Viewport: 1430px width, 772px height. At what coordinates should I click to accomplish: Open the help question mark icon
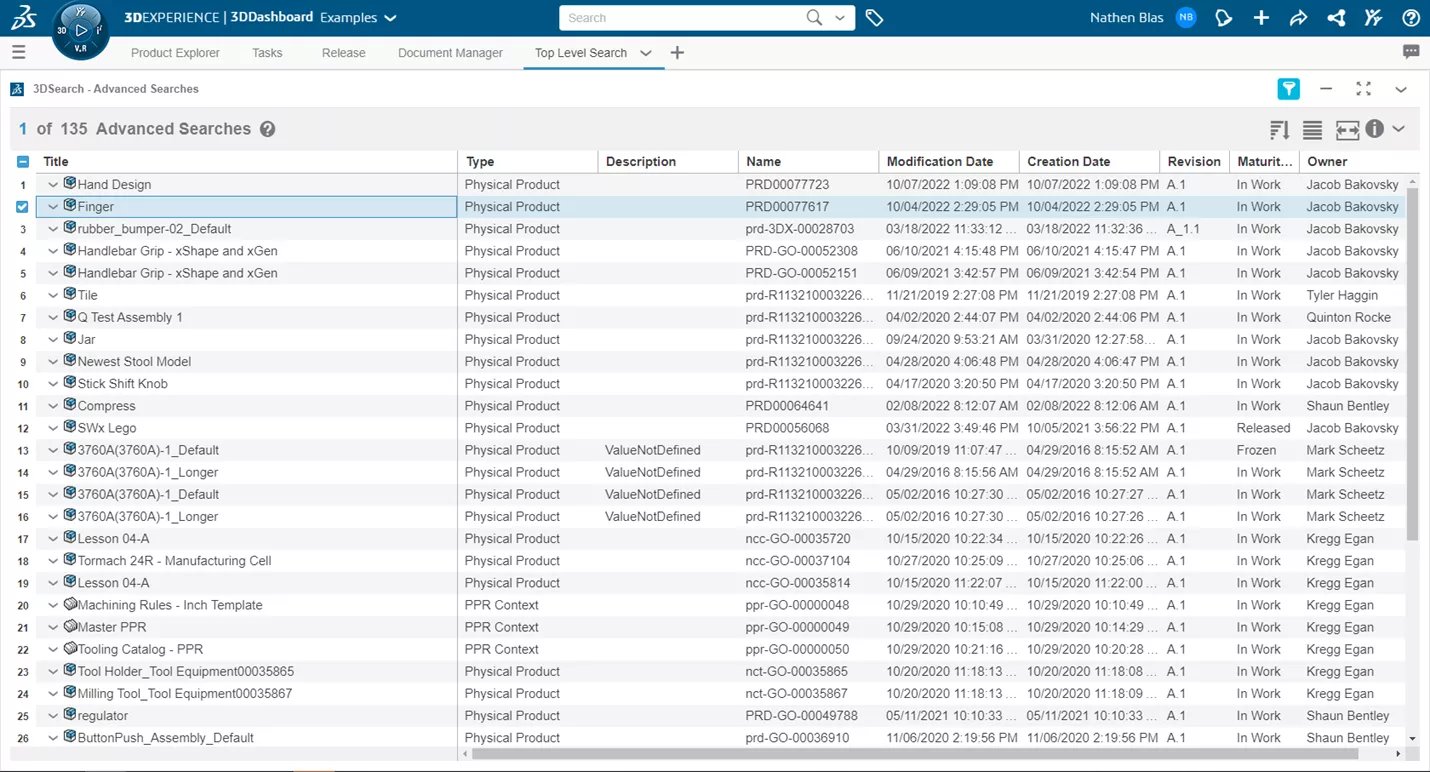(x=1411, y=18)
